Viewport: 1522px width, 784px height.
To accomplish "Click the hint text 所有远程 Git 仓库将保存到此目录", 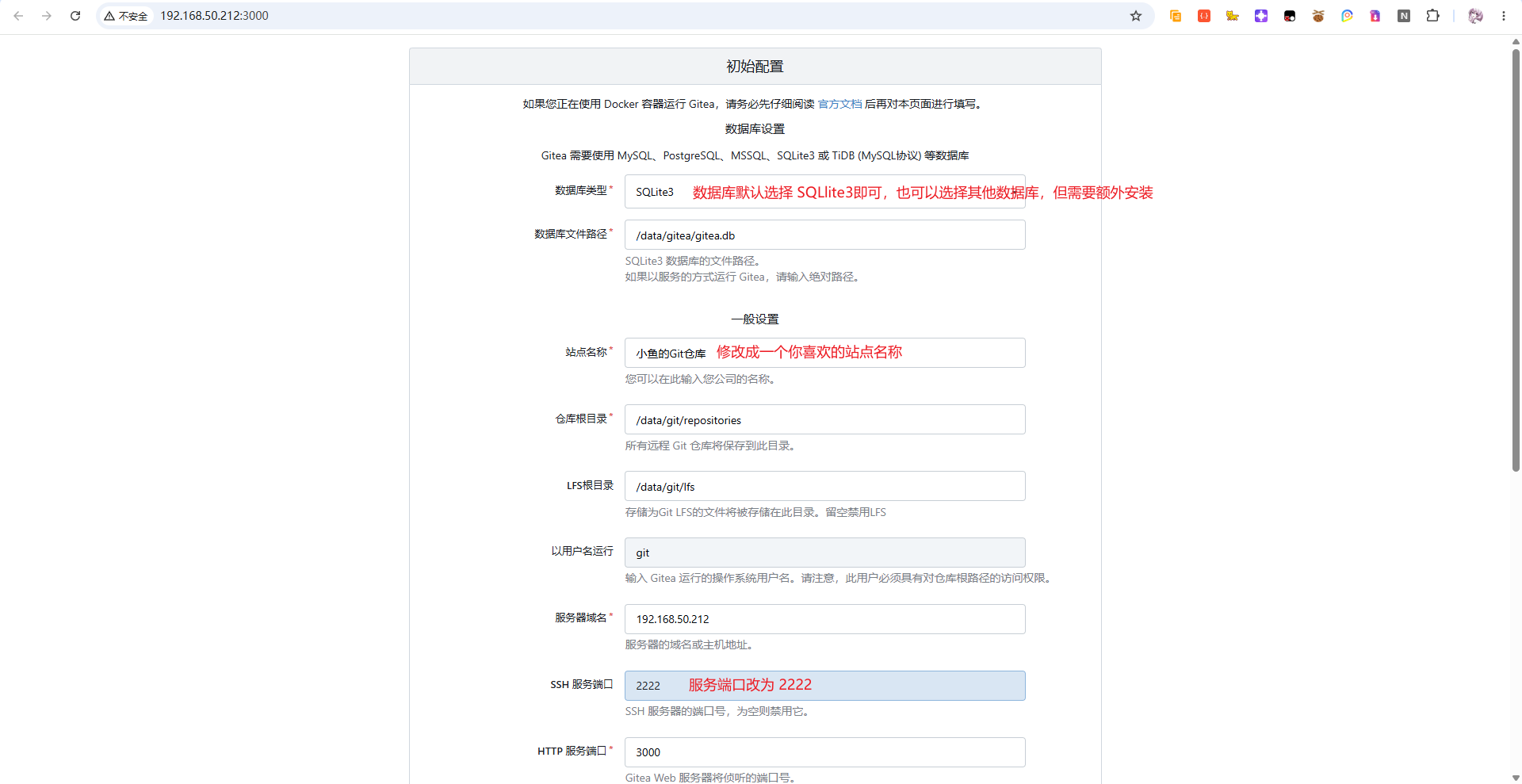I will pyautogui.click(x=710, y=446).
